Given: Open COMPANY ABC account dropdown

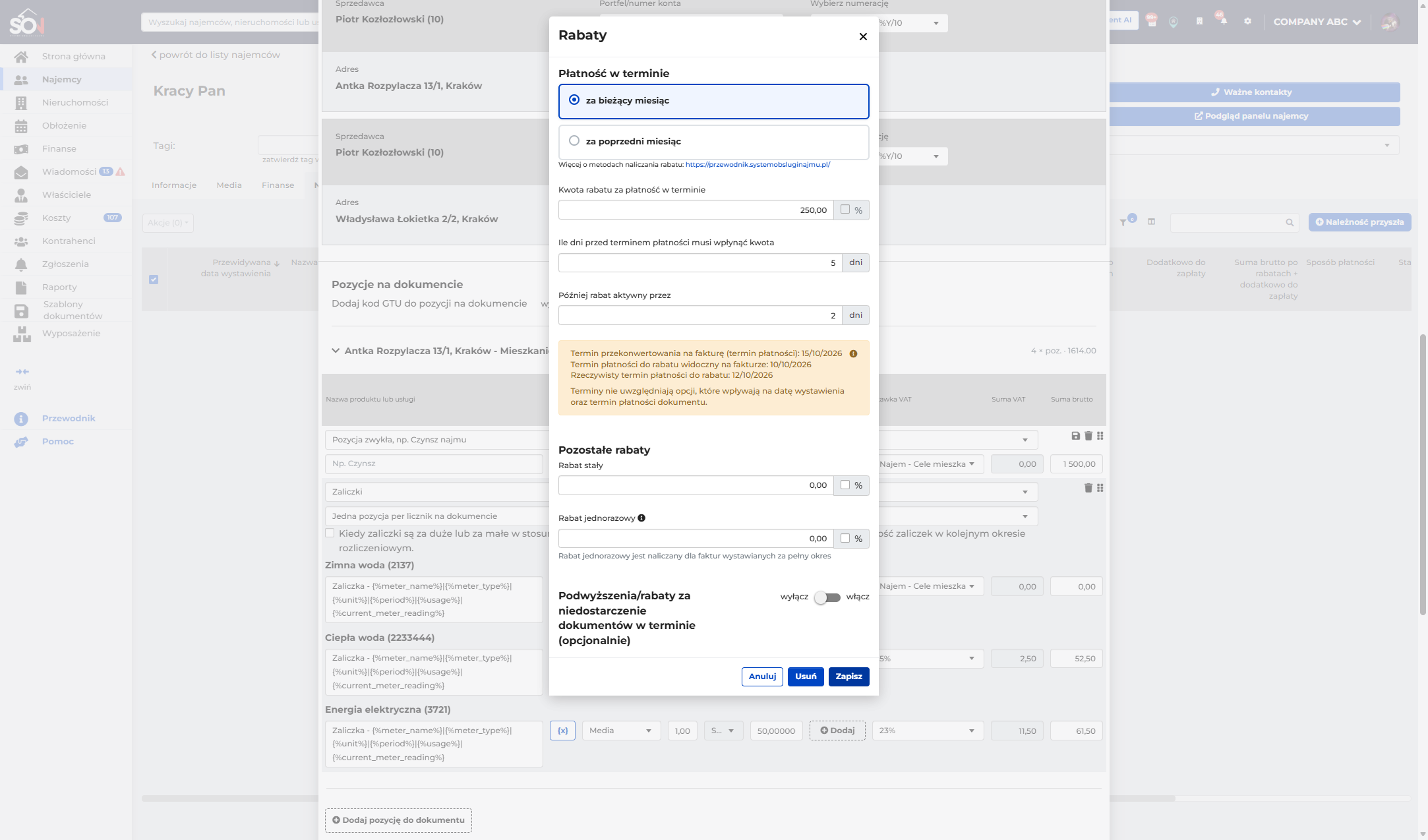Looking at the screenshot, I should pos(1317,22).
